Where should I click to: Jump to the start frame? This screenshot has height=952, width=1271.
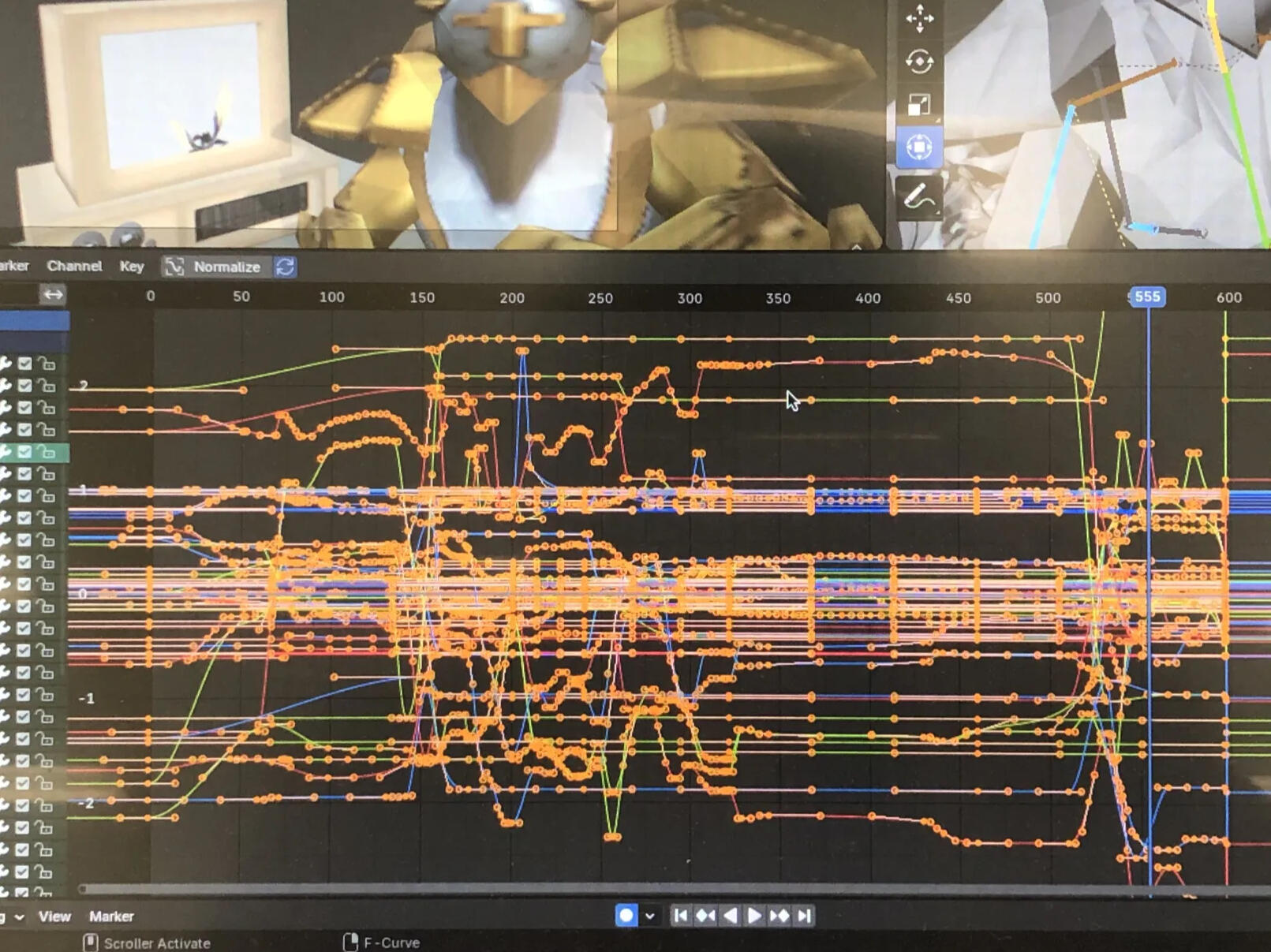point(681,916)
